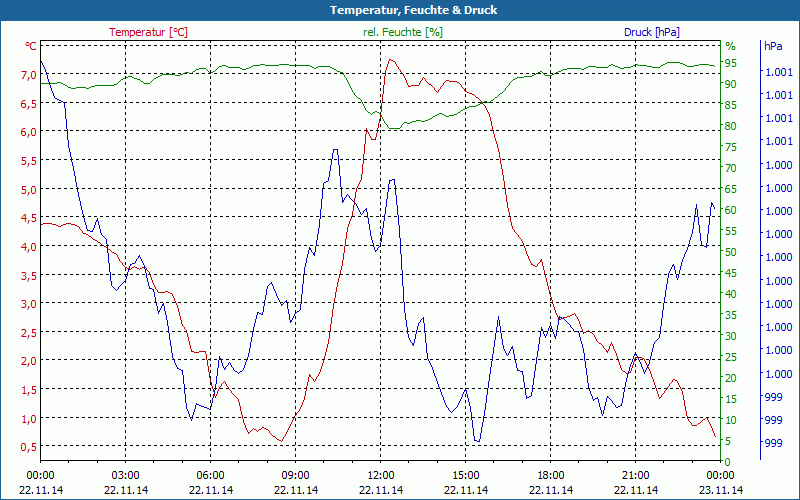Select the green 'rel. Feuchte [%]' legend label

(403, 32)
